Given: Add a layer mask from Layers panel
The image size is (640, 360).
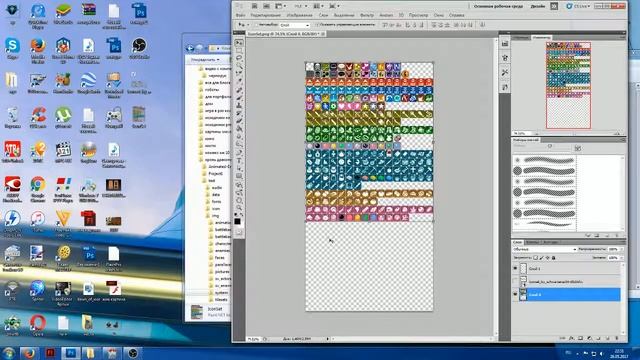Looking at the screenshot, I should click(x=580, y=338).
